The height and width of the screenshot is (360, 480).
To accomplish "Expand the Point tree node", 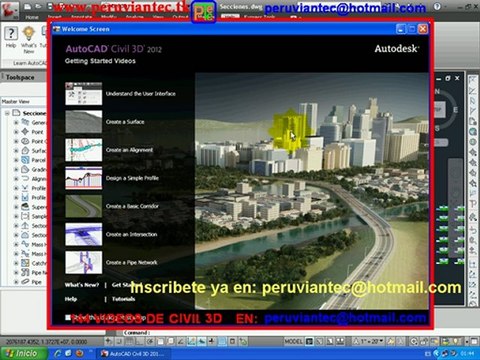I will tap(16, 132).
